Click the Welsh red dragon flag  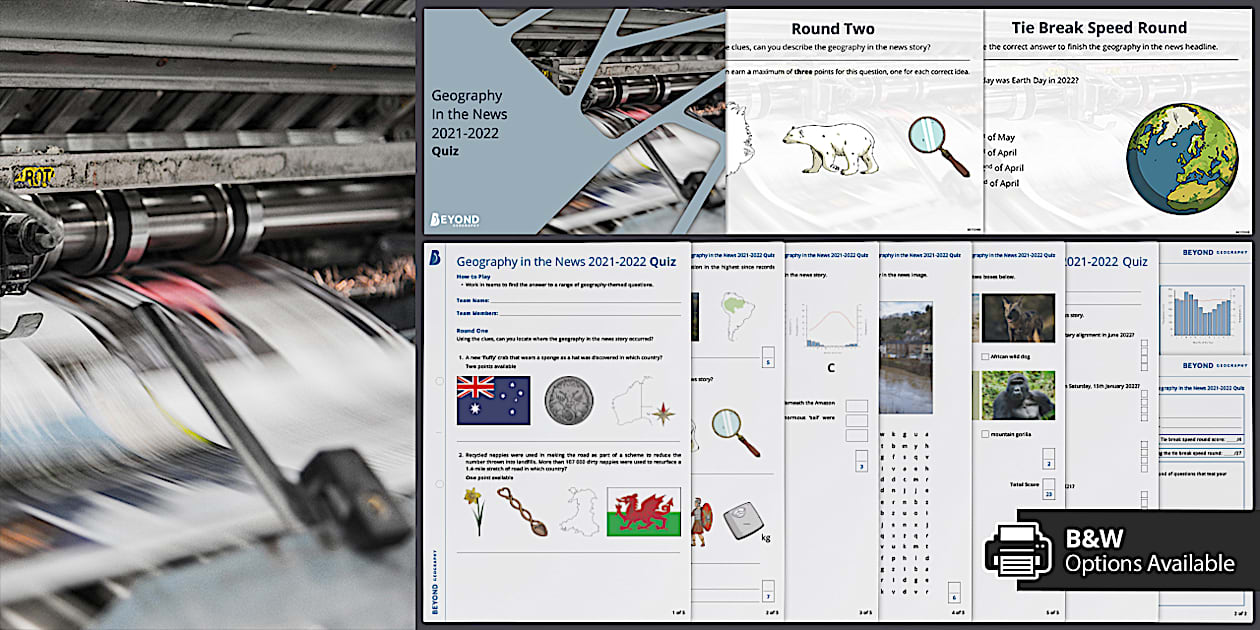[x=643, y=511]
